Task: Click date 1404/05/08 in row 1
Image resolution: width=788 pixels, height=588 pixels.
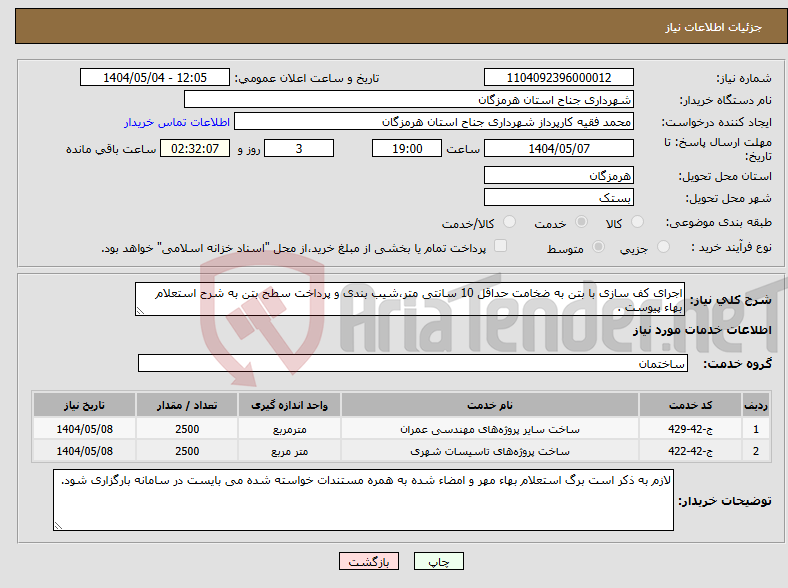Action: 84,429
